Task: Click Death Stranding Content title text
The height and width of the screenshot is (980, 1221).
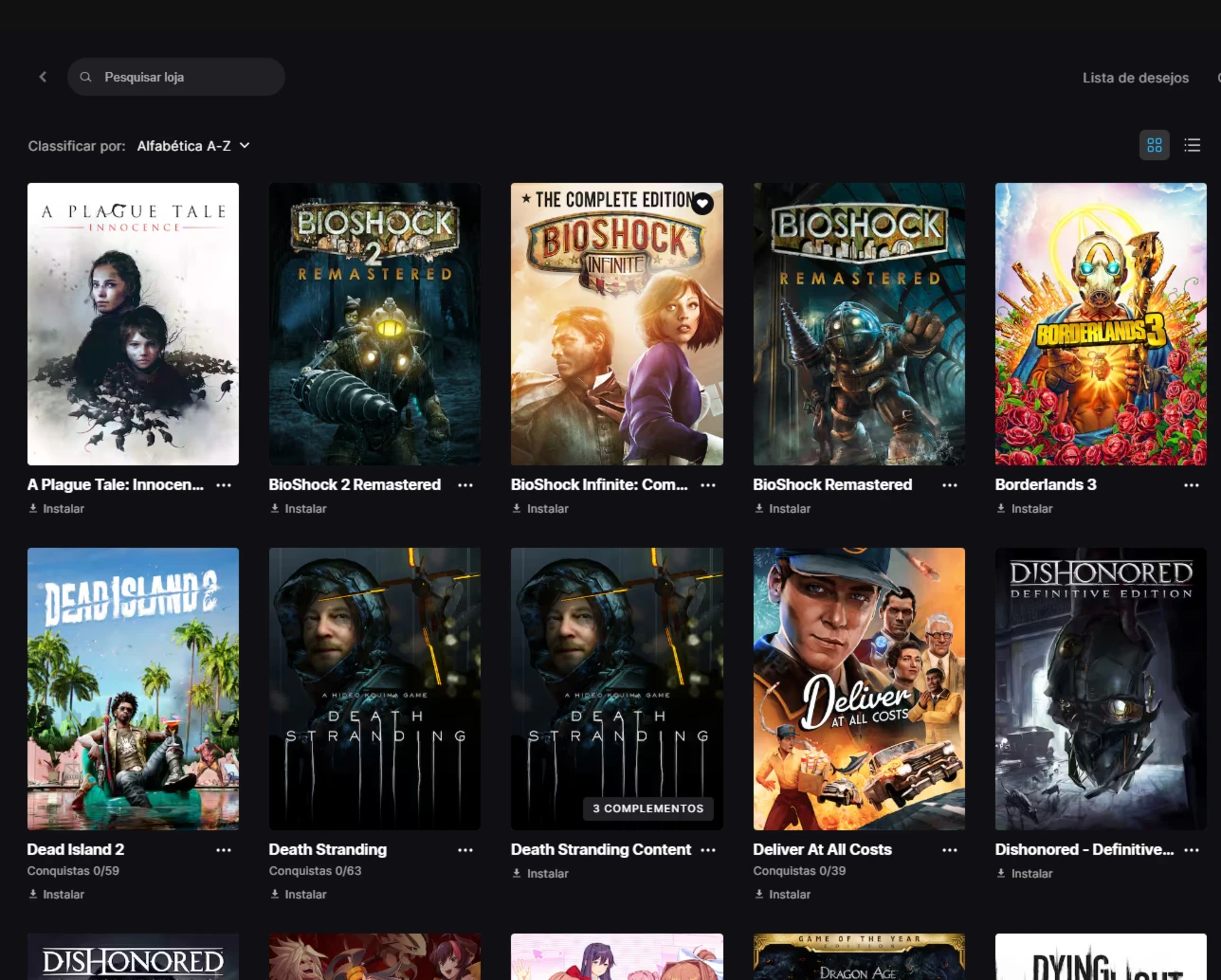Action: pos(601,850)
